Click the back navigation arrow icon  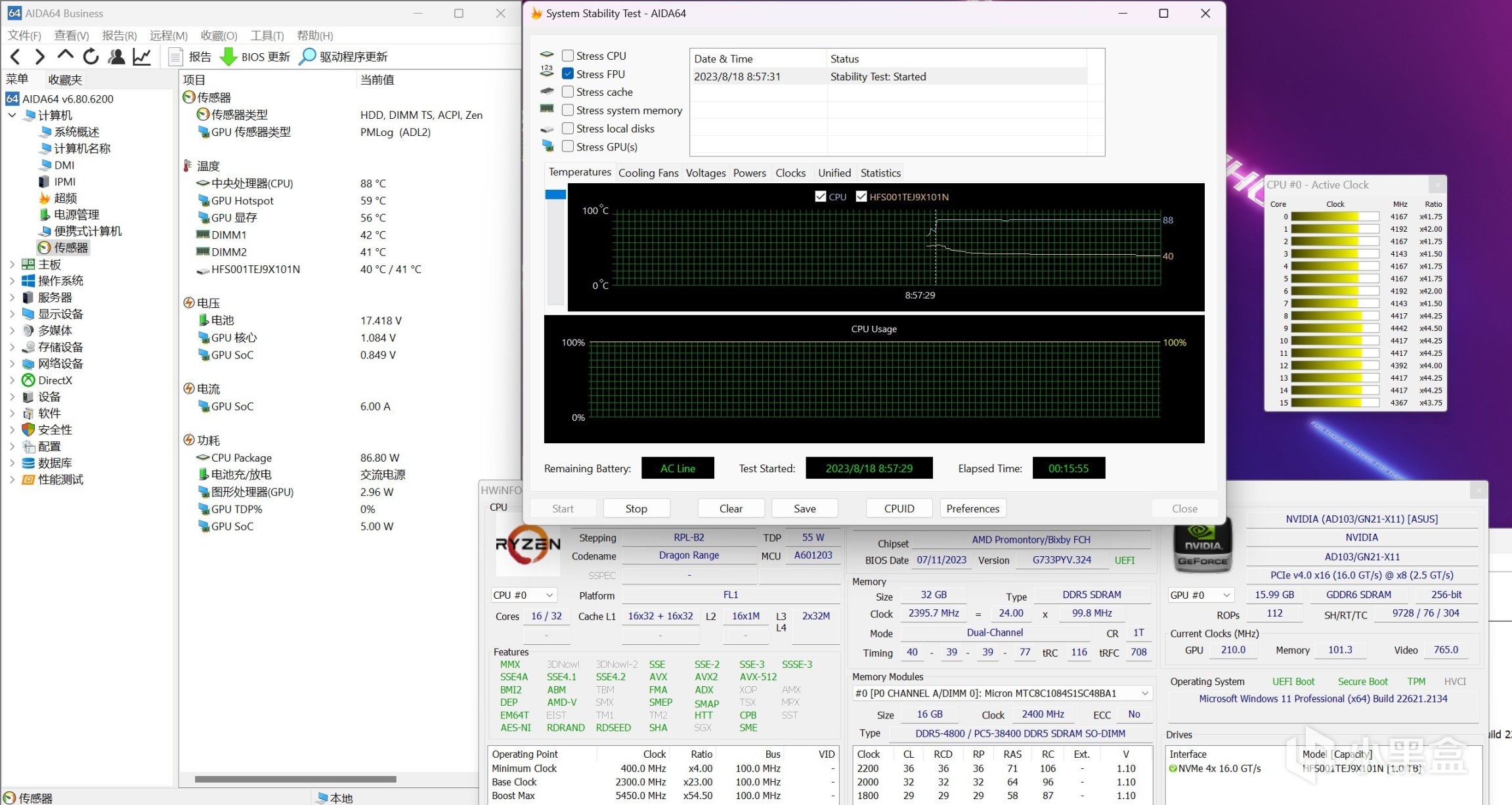[15, 57]
